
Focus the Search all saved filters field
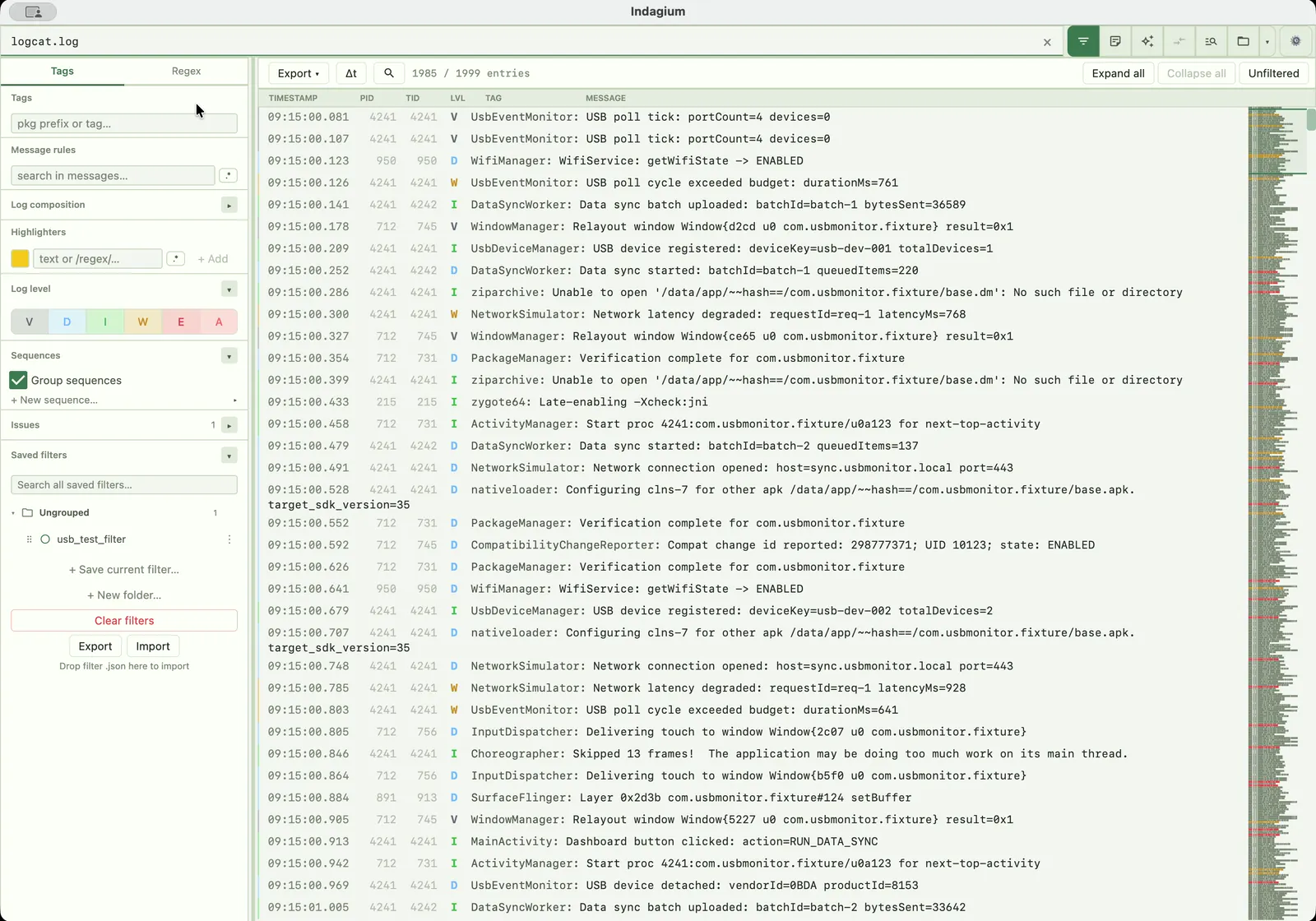(124, 484)
